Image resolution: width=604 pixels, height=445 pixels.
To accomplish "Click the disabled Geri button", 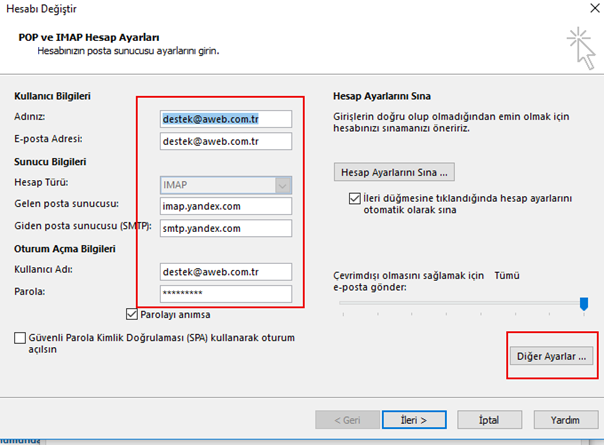I will coord(347,420).
